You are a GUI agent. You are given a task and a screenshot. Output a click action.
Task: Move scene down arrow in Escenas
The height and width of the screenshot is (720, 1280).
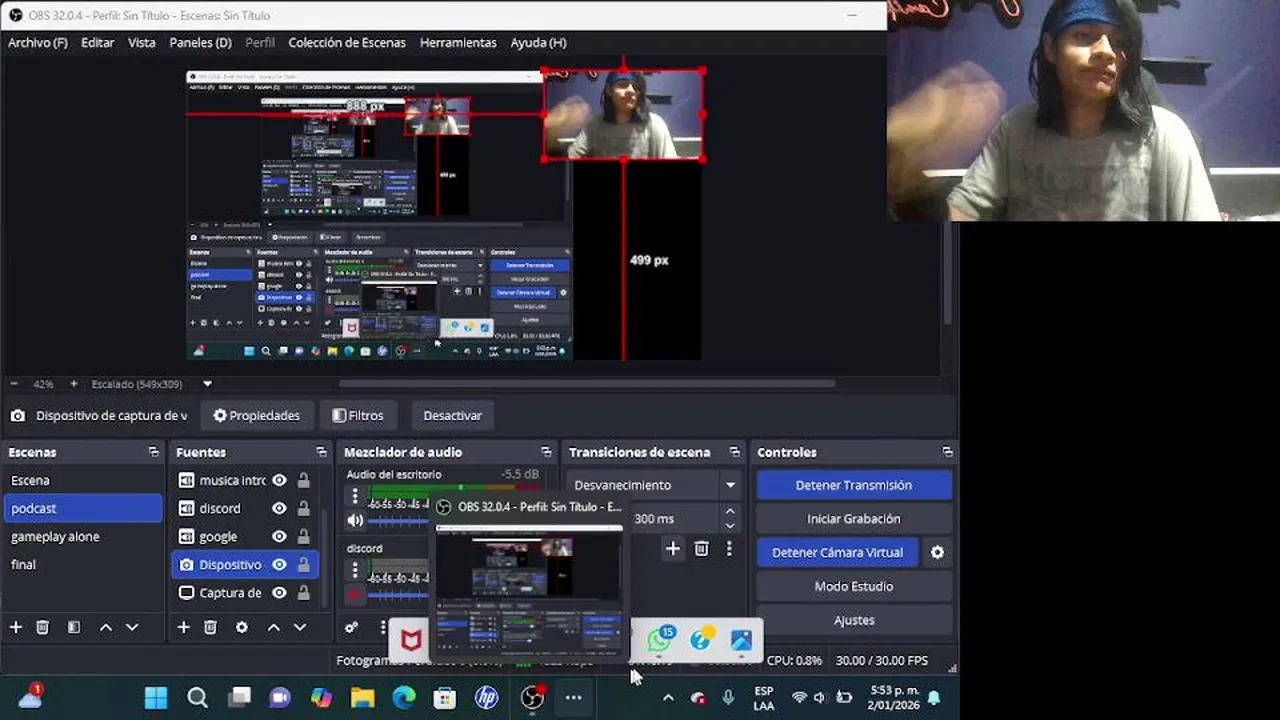click(x=131, y=627)
